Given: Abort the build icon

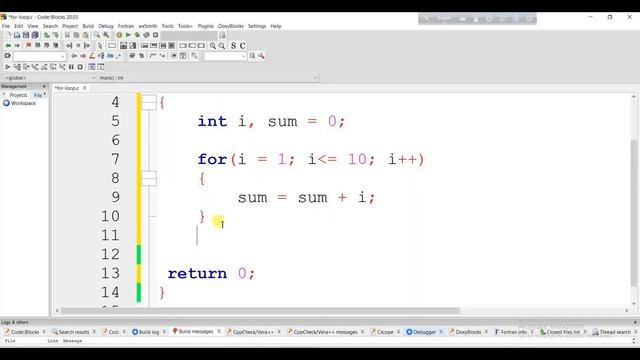Looking at the screenshot, I should [156, 35].
